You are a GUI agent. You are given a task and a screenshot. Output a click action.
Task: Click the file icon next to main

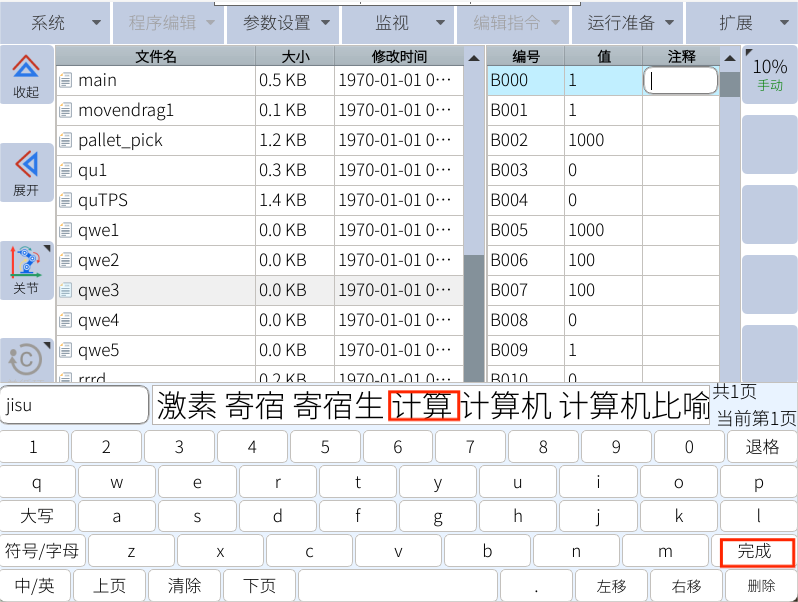66,80
